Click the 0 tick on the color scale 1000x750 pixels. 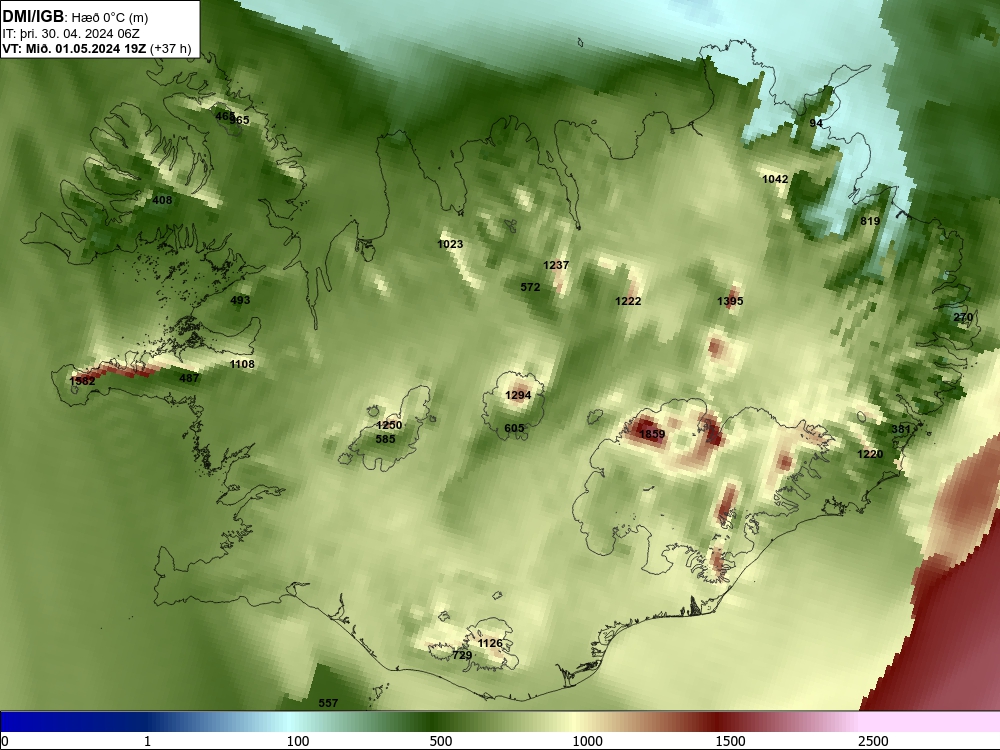coord(5,741)
